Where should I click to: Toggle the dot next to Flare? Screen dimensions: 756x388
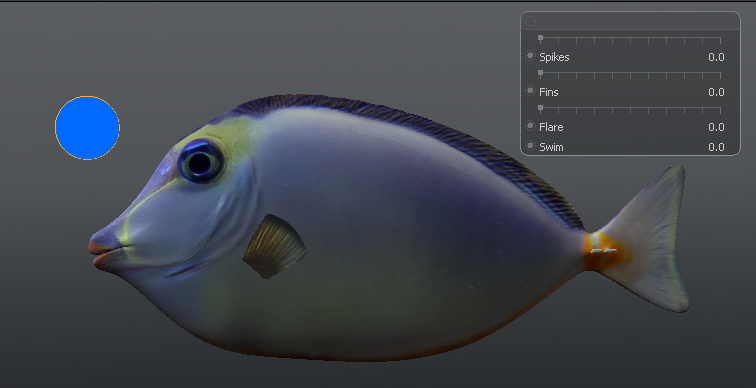pos(530,126)
